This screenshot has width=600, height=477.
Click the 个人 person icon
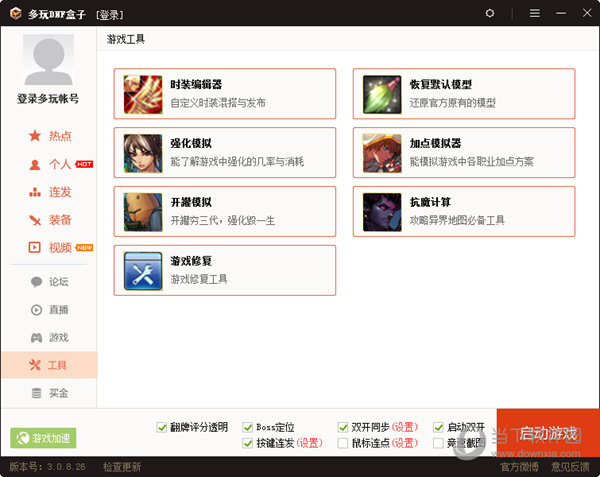(x=35, y=164)
